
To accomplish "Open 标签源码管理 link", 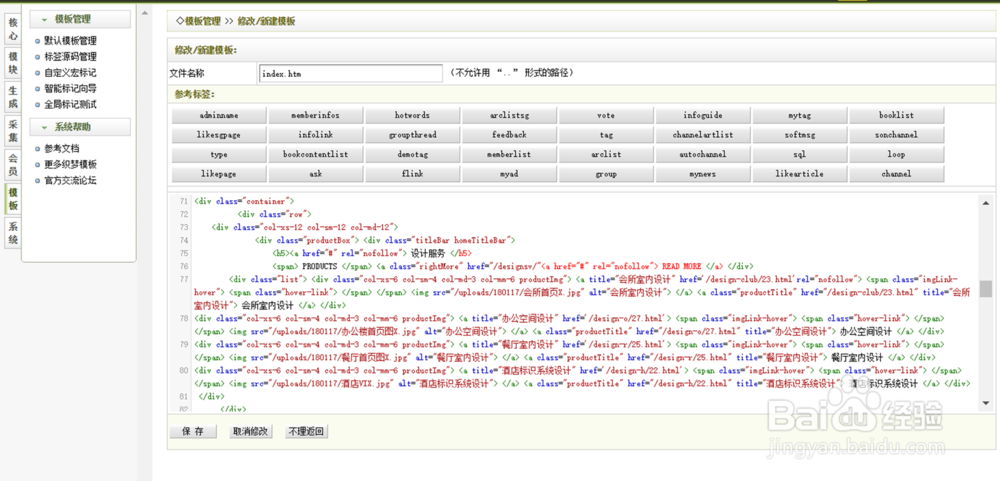I will [70, 57].
